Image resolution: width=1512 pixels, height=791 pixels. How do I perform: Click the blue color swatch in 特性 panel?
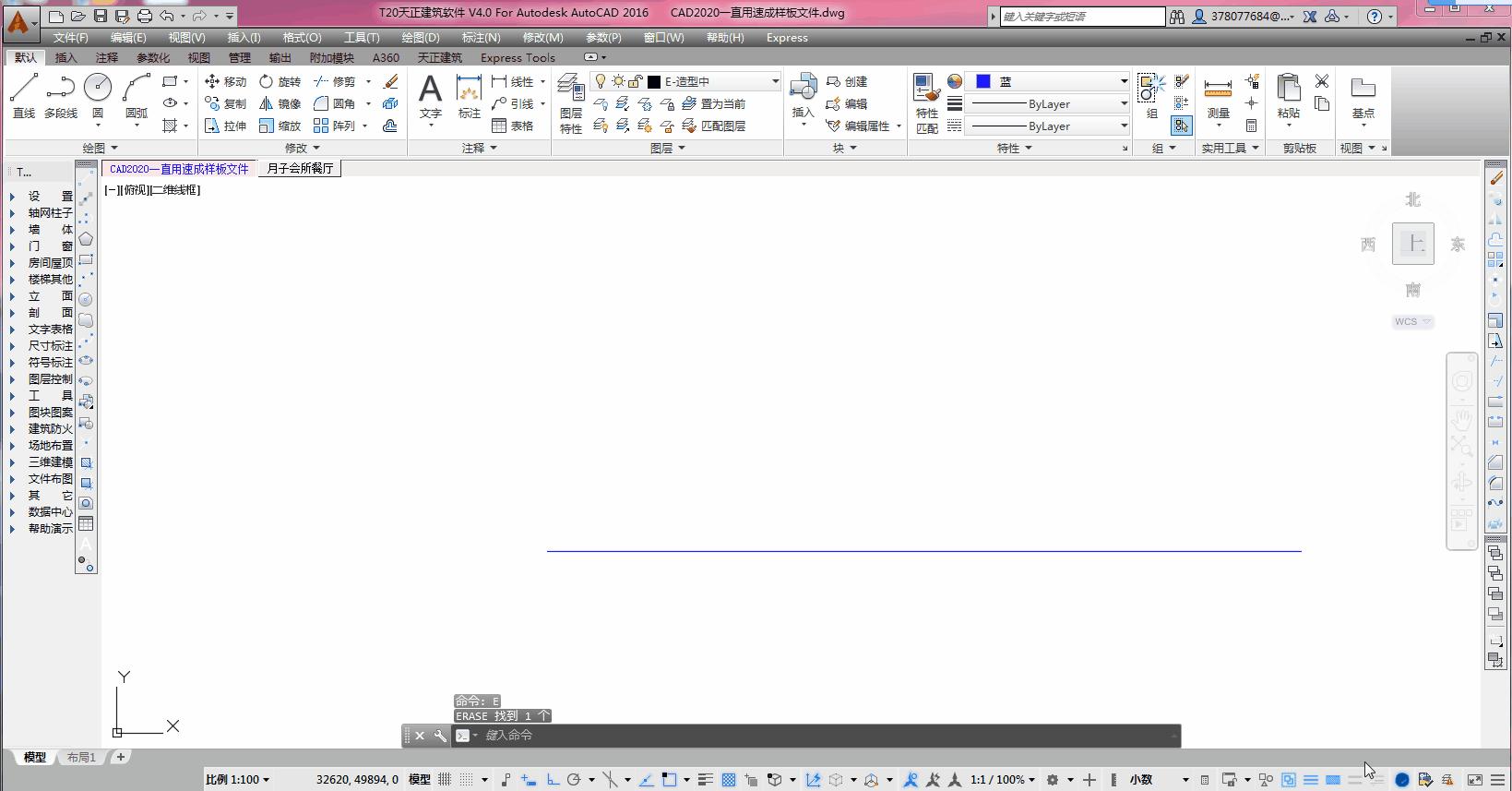tap(983, 81)
